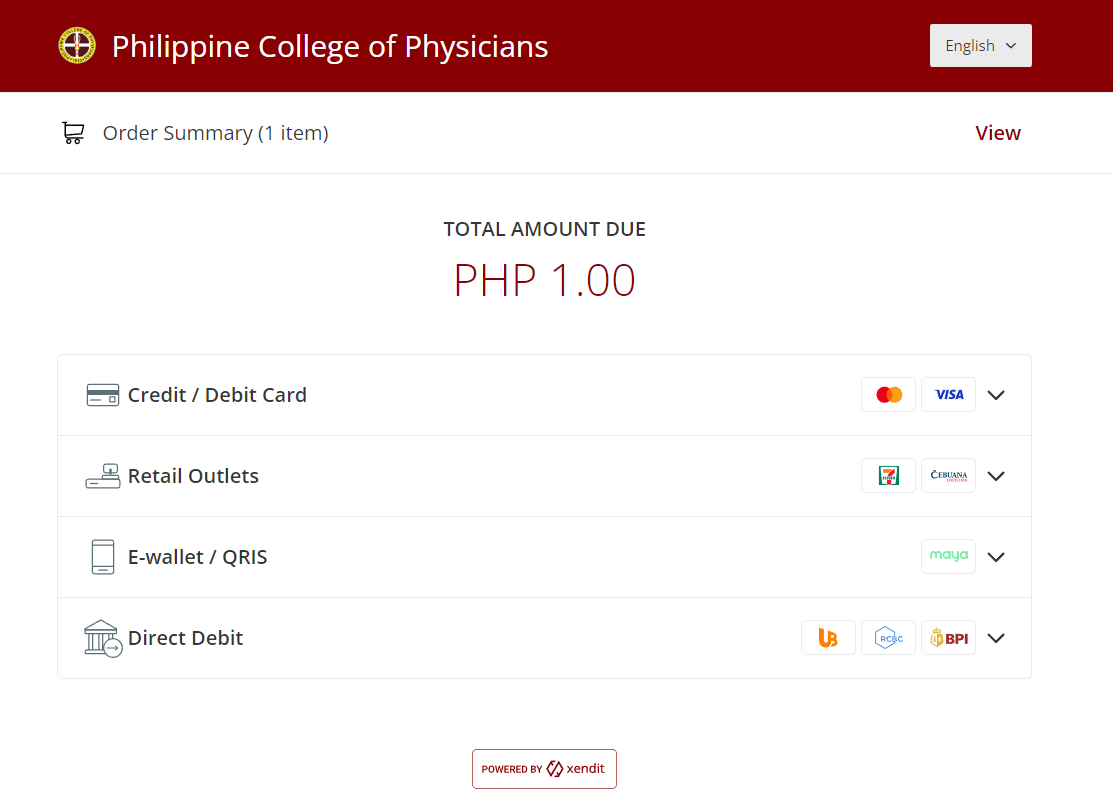Screen dimensions: 1113x812
Task: Click the shopping cart icon
Action: (73, 133)
